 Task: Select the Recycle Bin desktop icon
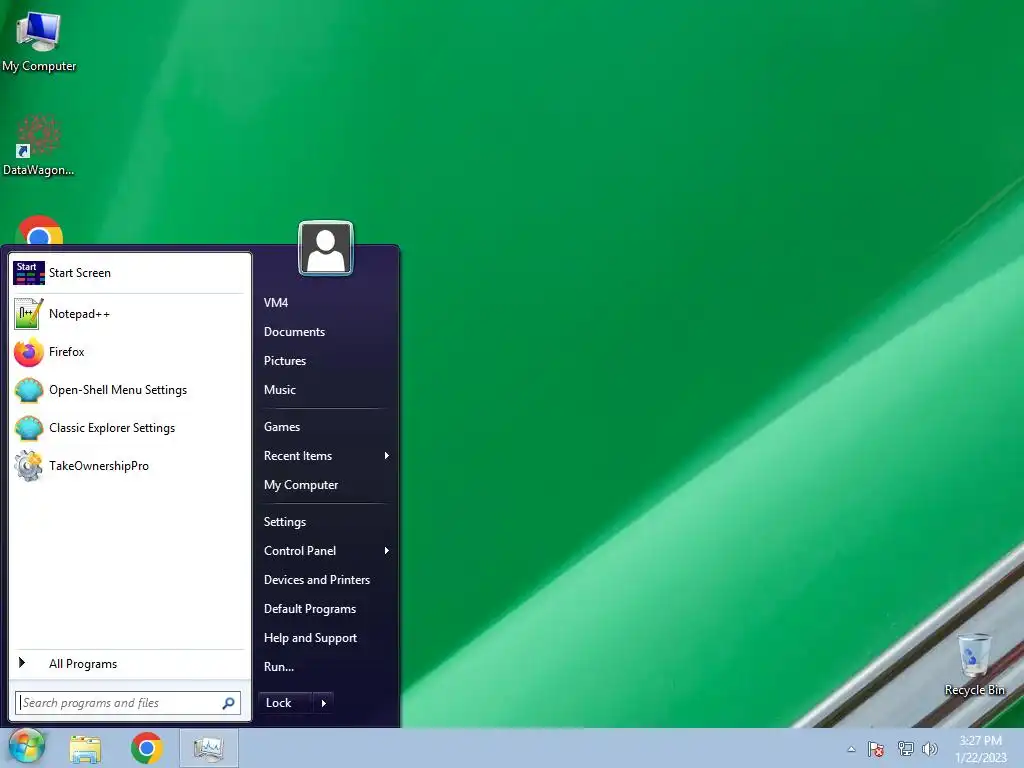pos(974,665)
